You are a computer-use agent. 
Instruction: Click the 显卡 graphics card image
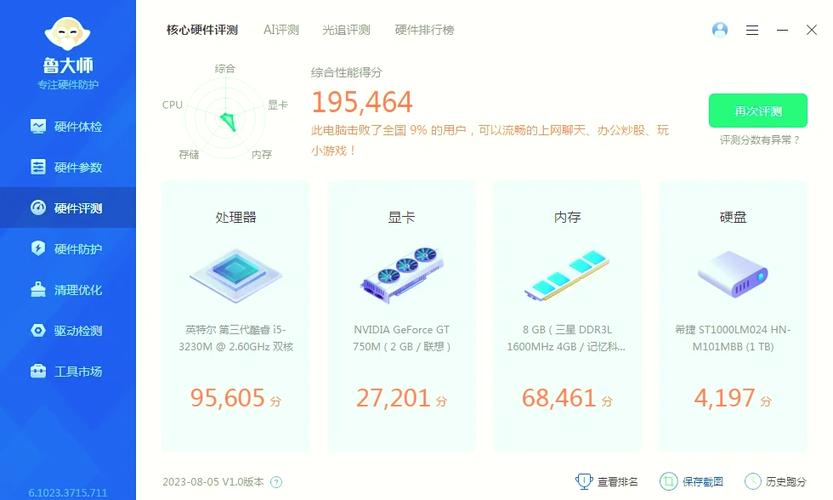[x=401, y=274]
